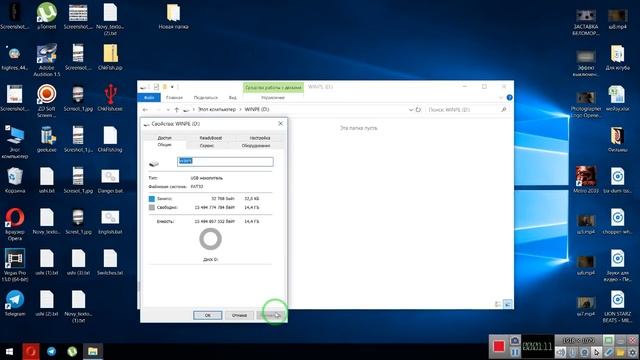Image resolution: width=640 pixels, height=360 pixels.
Task: Select the Switches.bat file icon
Action: 110,262
